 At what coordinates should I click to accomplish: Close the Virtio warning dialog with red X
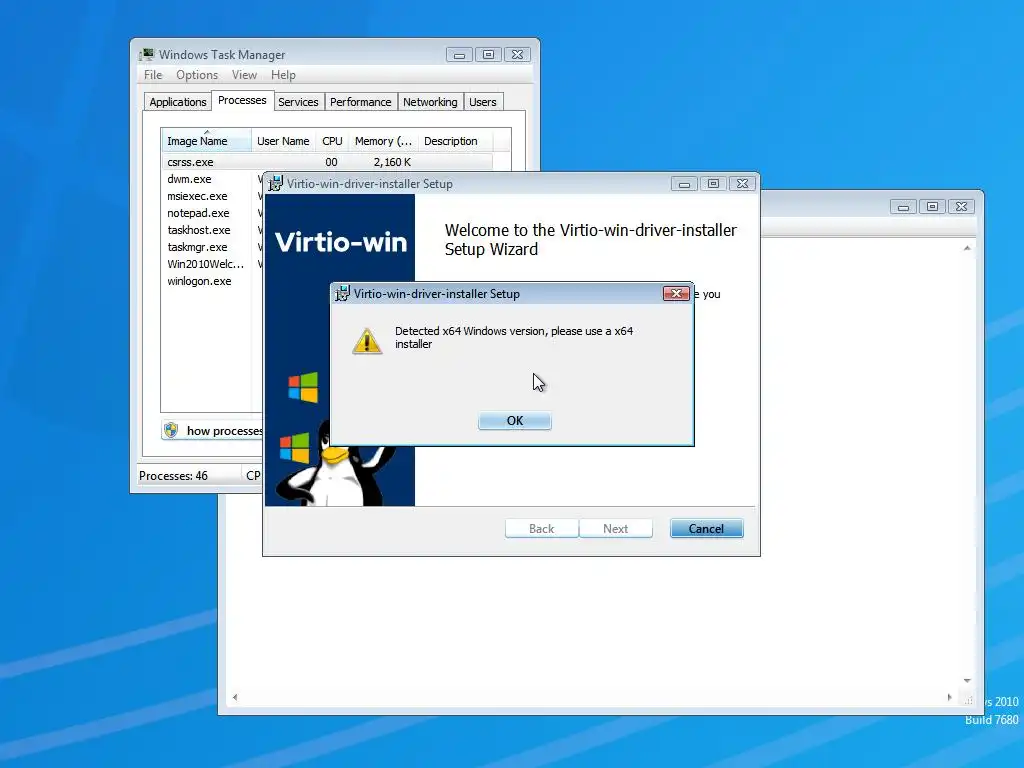click(676, 293)
